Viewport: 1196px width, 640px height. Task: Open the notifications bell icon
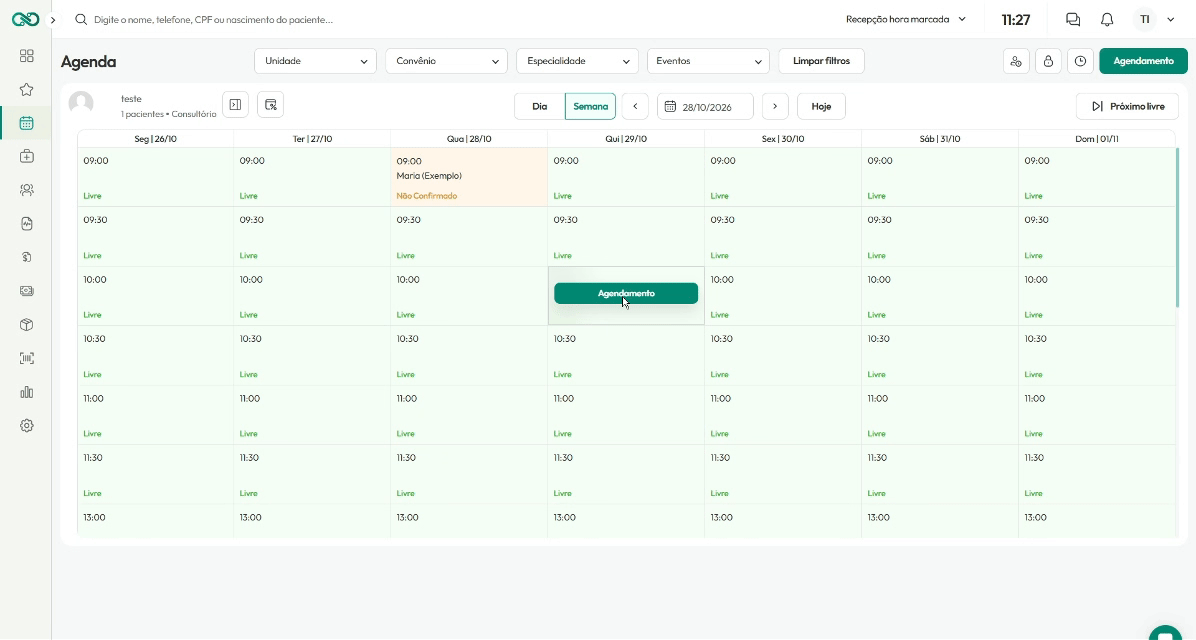pos(1107,20)
